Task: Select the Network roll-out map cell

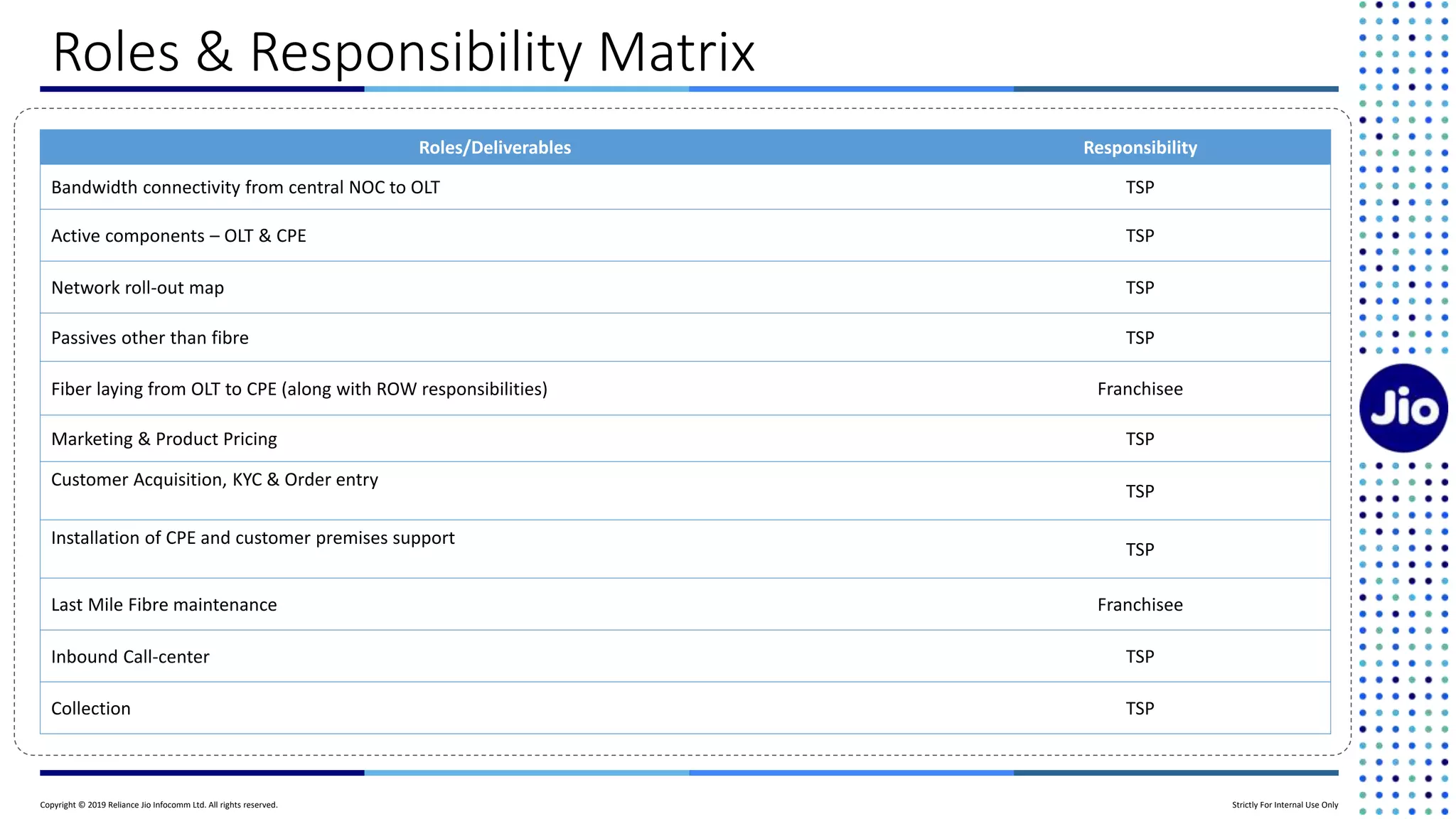Action: [x=138, y=288]
